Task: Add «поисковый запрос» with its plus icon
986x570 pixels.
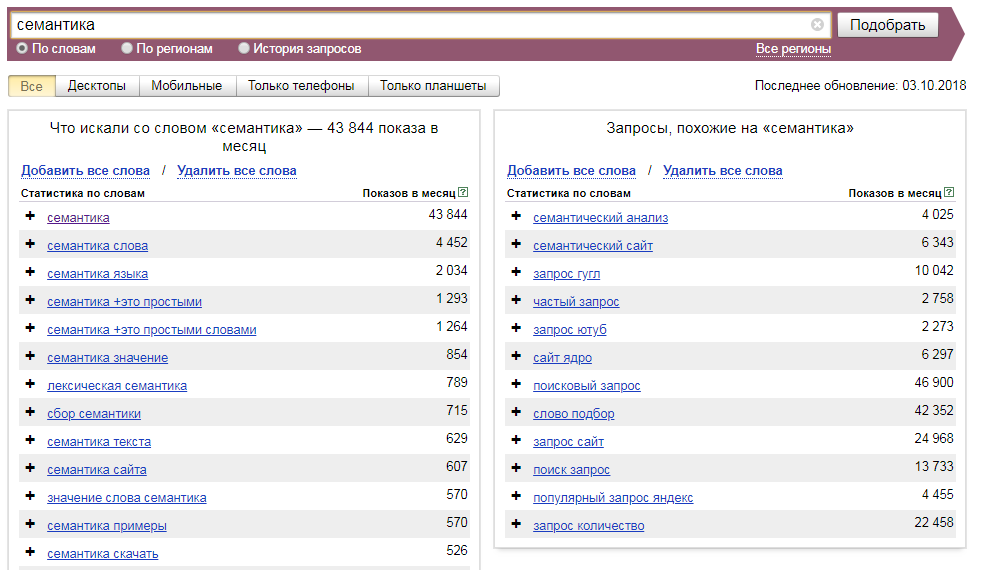Action: click(x=516, y=385)
